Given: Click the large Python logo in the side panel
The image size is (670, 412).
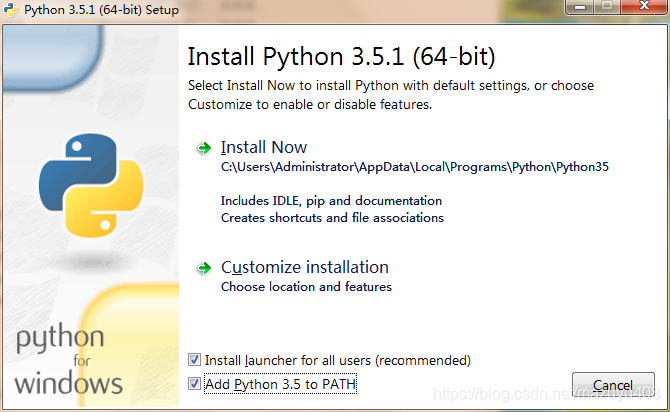Looking at the screenshot, I should pyautogui.click(x=91, y=185).
